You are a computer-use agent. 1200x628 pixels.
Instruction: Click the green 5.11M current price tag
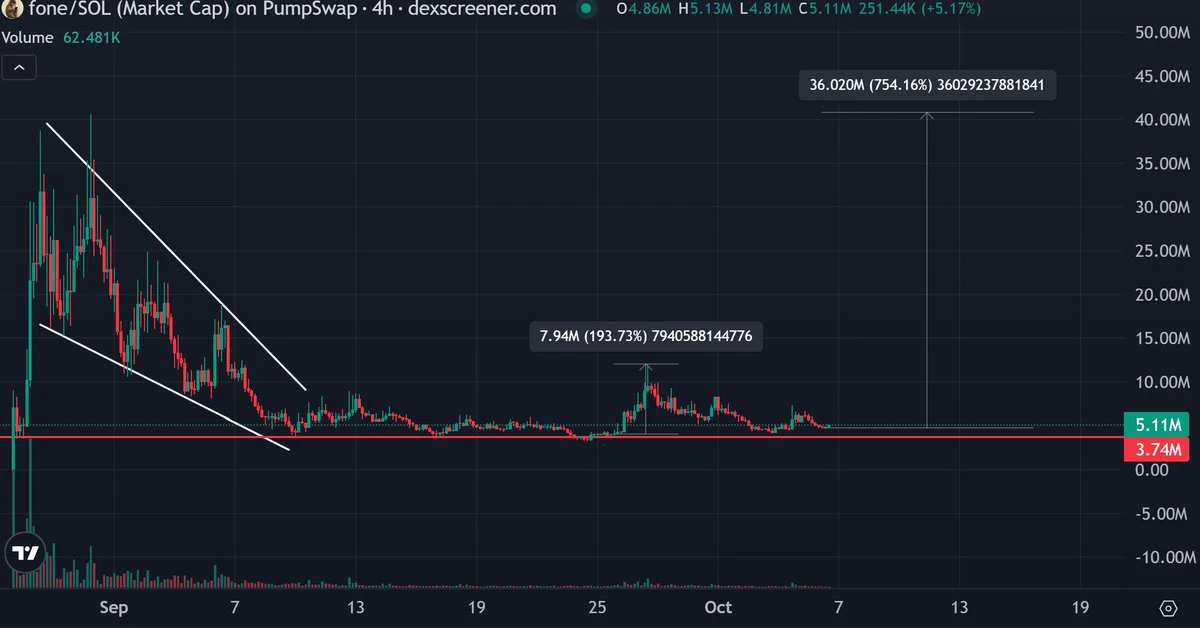(x=1157, y=424)
